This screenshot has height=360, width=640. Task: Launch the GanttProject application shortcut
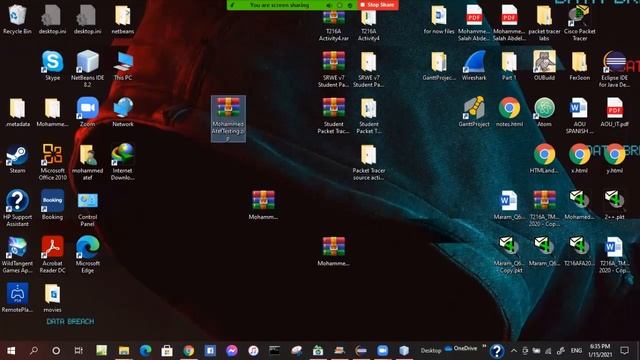pos(474,112)
